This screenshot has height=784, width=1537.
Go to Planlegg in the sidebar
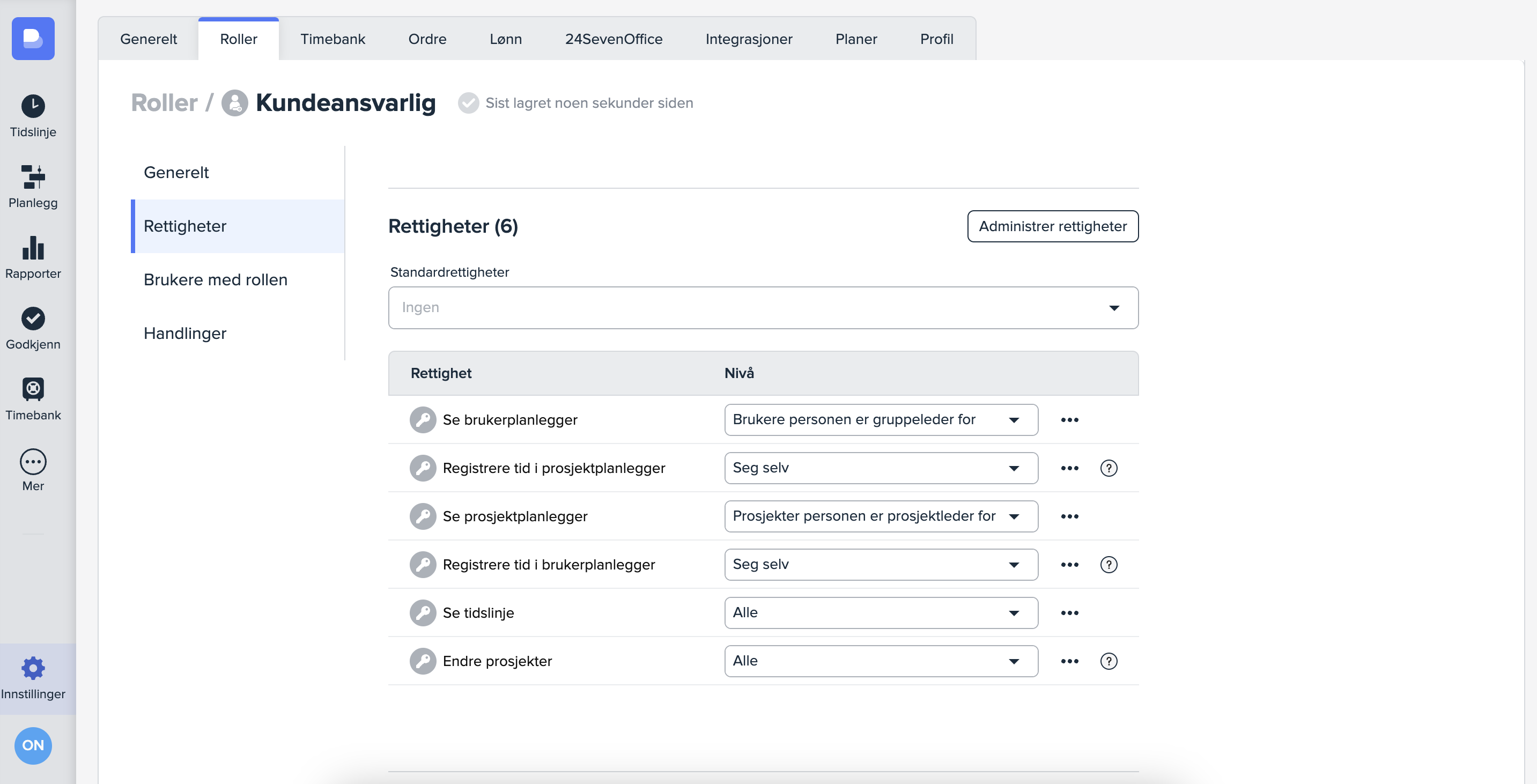(33, 186)
